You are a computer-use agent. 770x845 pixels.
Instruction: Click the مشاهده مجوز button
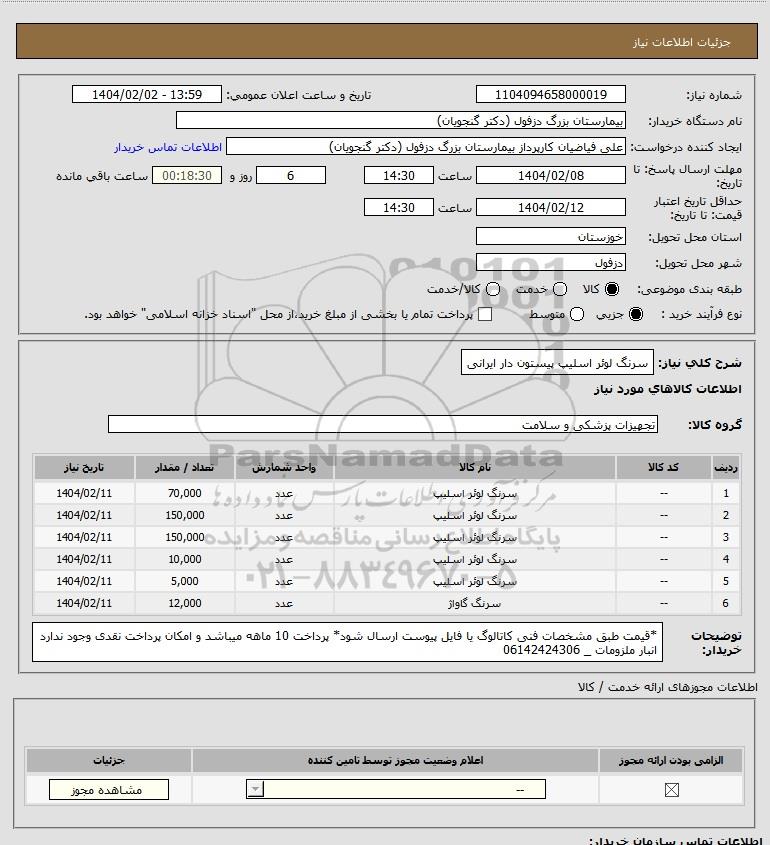(x=108, y=789)
